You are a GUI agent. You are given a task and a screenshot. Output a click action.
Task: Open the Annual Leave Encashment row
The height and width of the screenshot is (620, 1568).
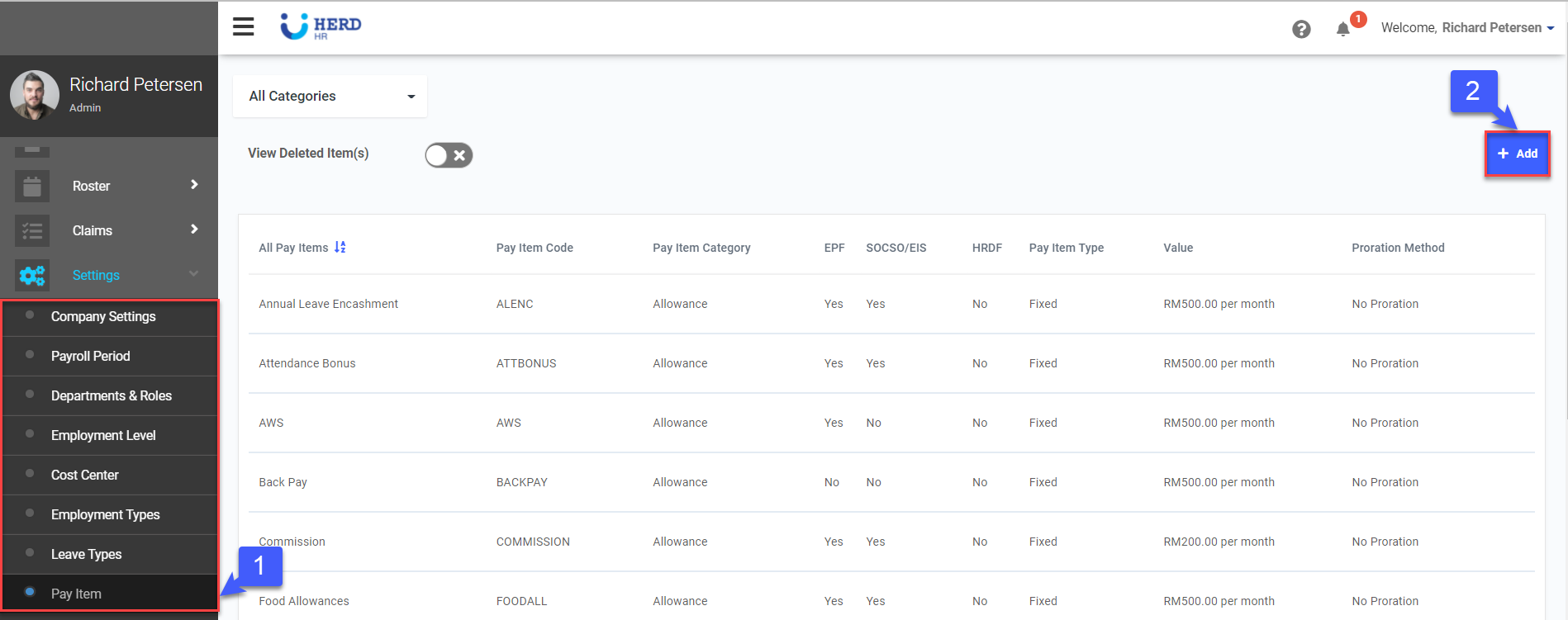point(328,304)
